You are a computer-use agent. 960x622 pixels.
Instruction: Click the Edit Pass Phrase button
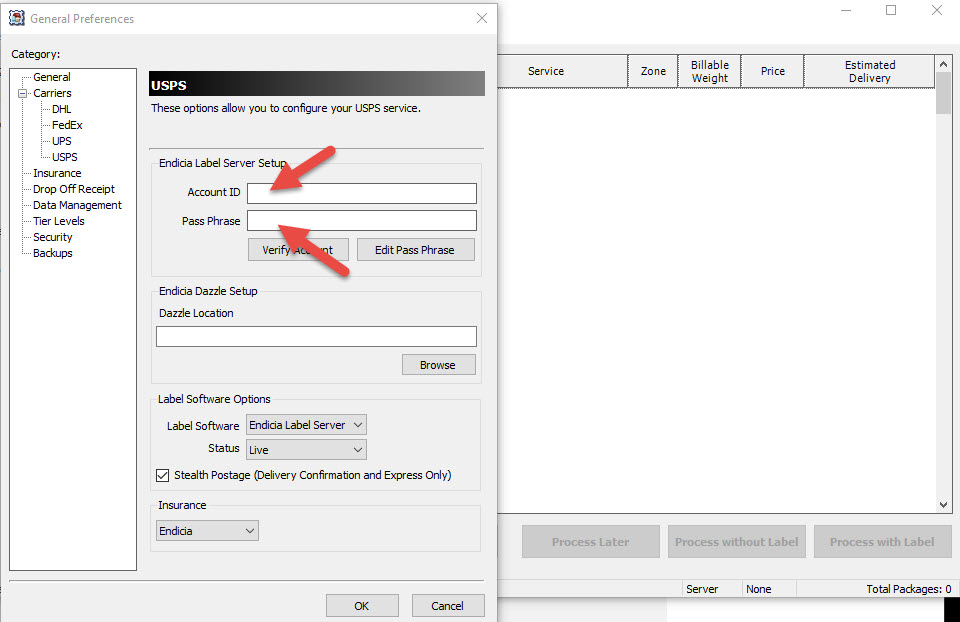point(415,250)
